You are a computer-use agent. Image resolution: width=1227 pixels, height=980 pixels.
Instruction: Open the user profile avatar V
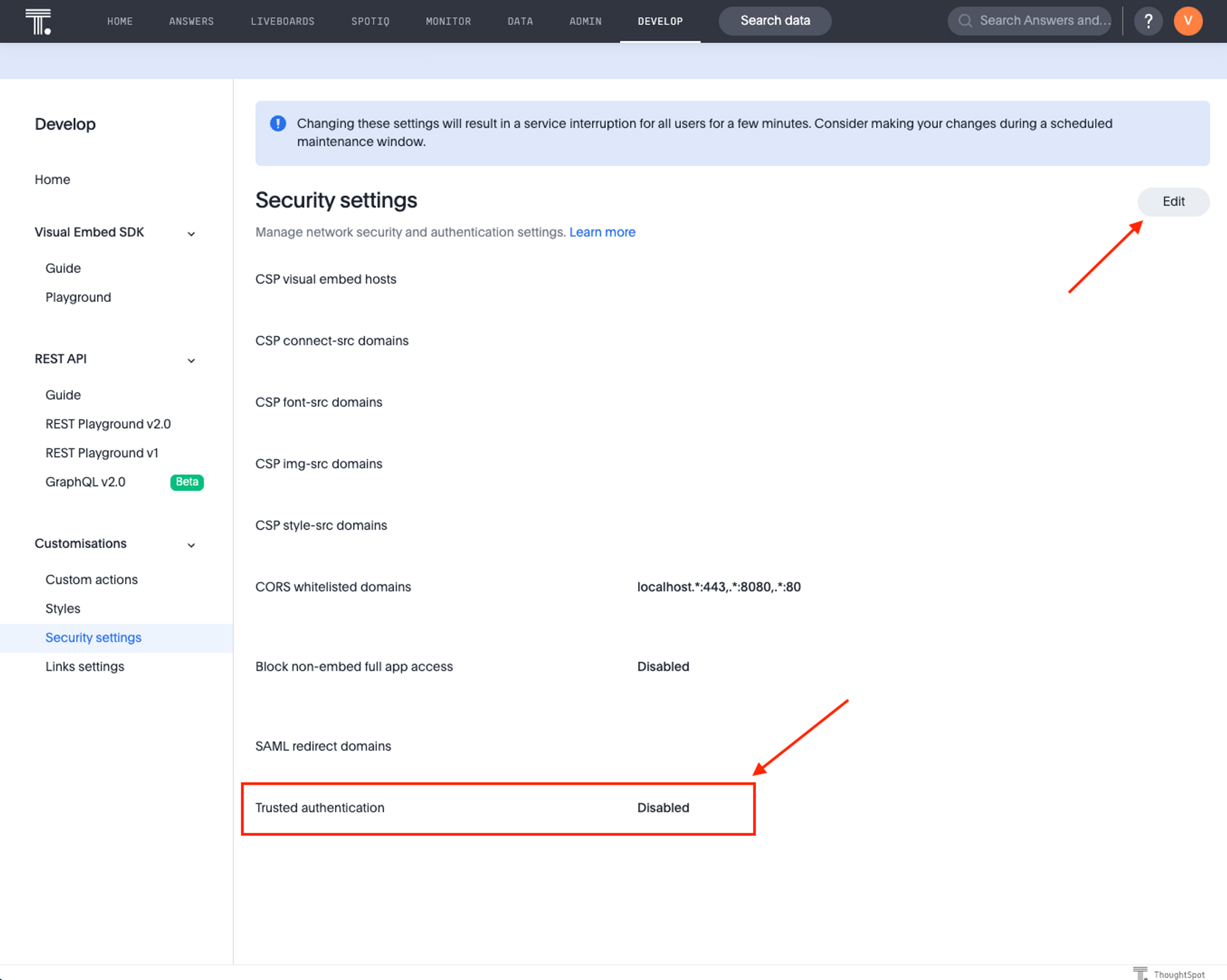[1188, 21]
